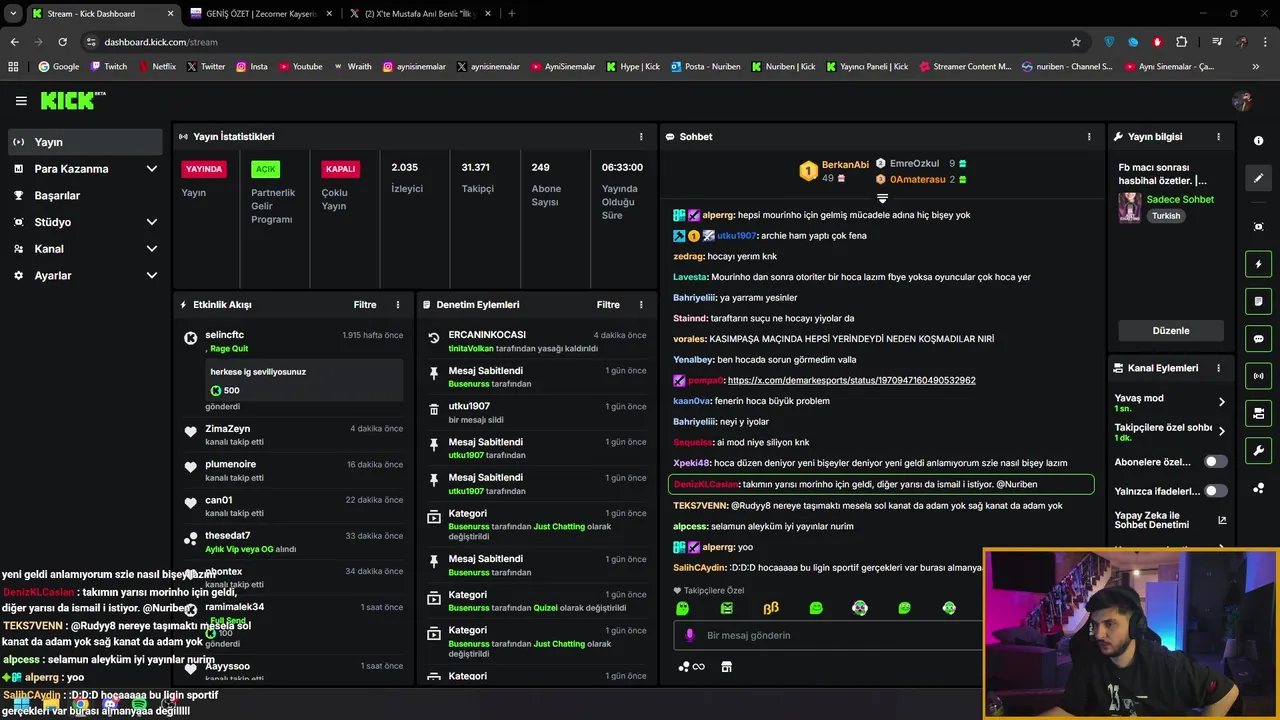Show more bookmarks with double chevron
Screen dimensions: 1280x720
tap(1256, 67)
